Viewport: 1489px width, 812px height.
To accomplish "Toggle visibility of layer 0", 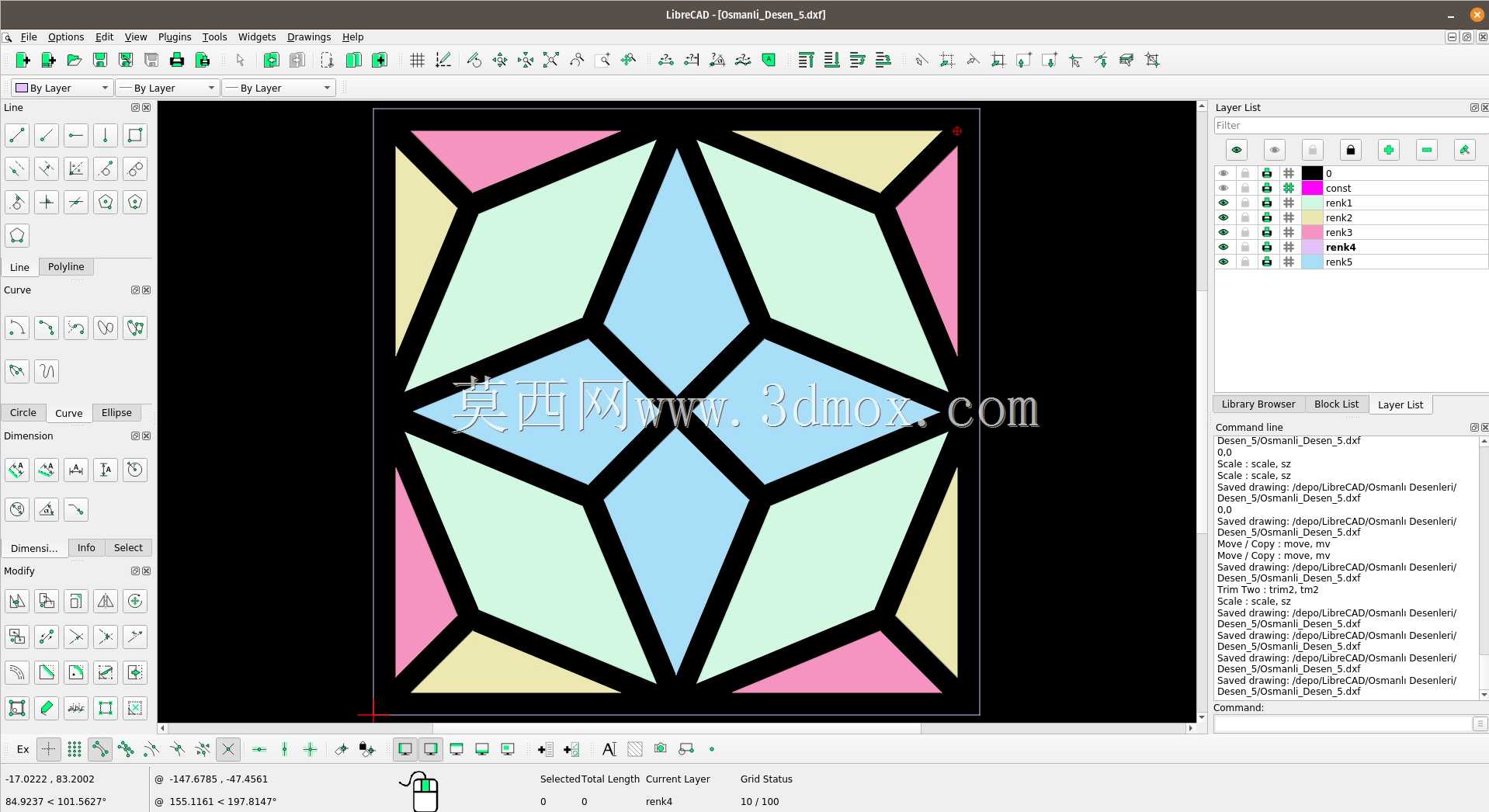I will [x=1224, y=173].
